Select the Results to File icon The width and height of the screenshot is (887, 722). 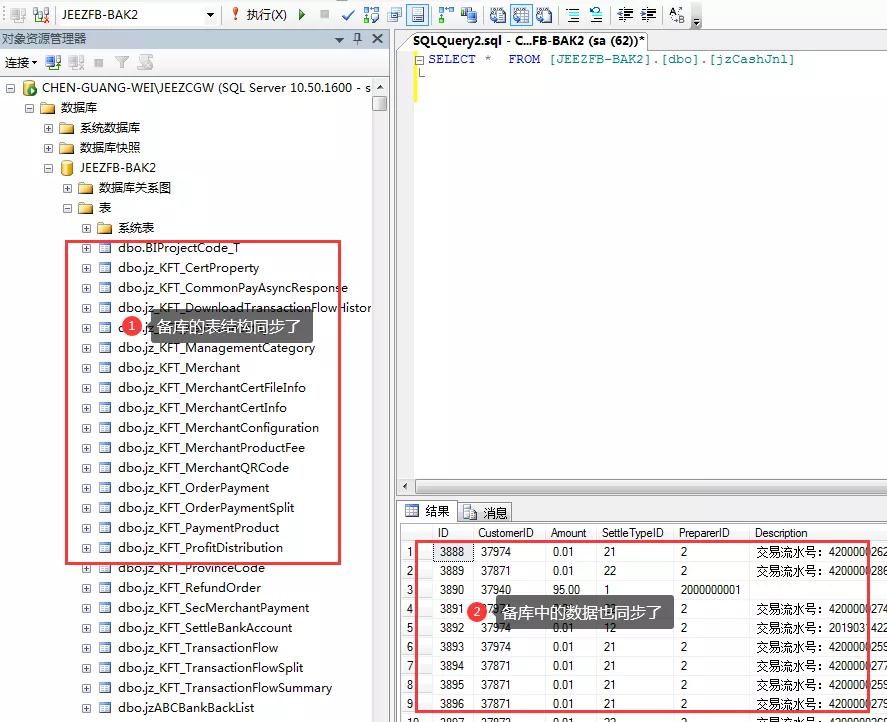[544, 15]
